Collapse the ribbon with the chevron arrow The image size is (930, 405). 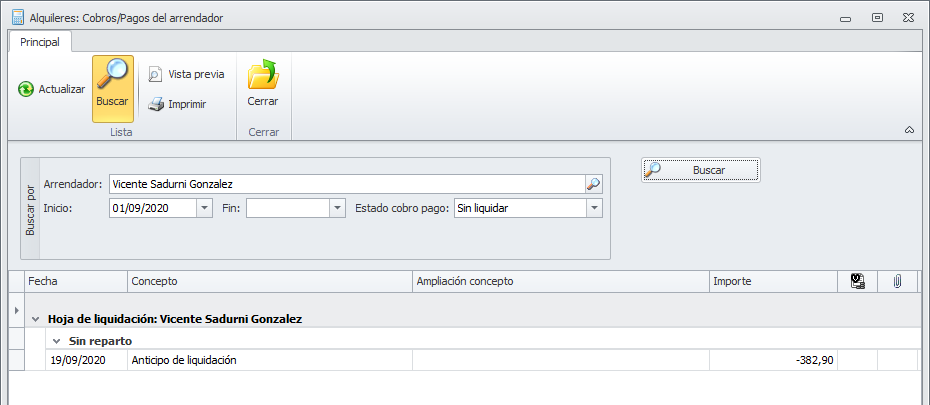(x=909, y=130)
